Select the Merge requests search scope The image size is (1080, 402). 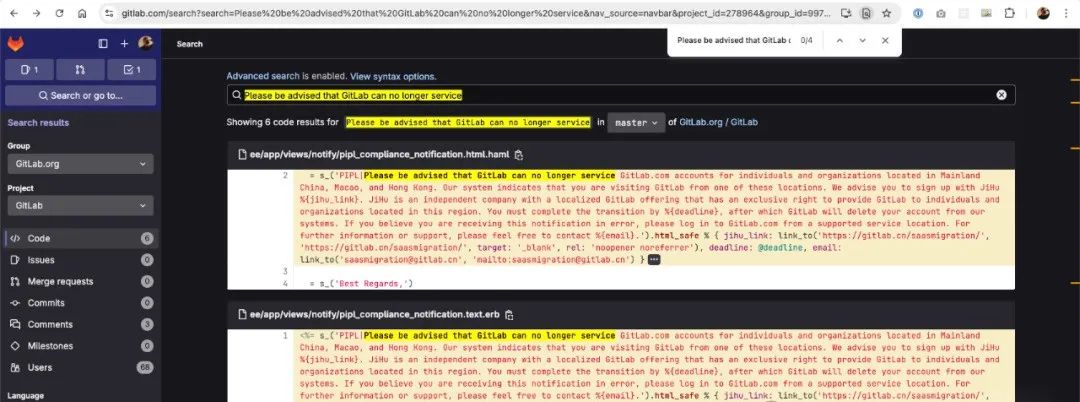click(81, 282)
